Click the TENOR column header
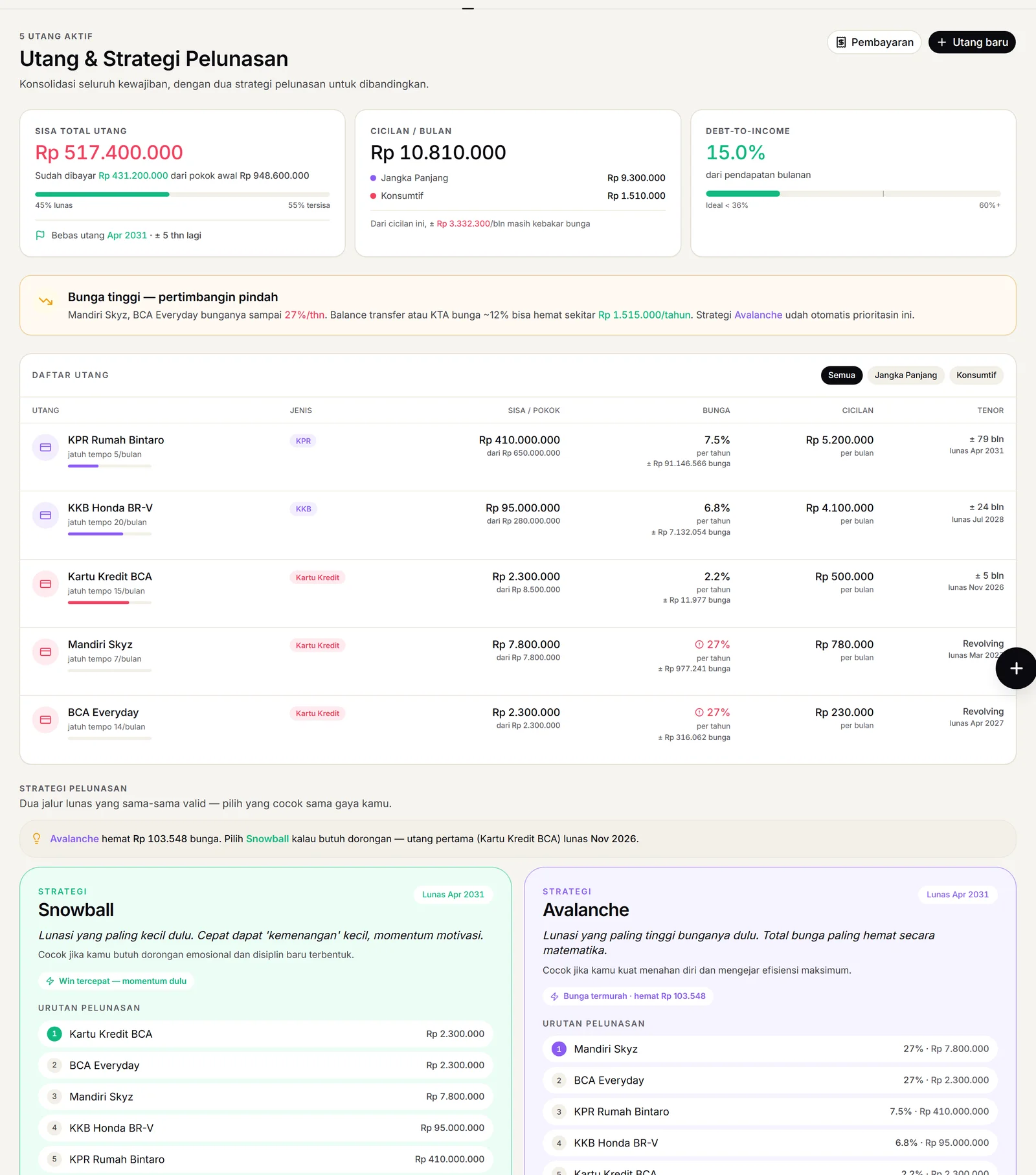 pyautogui.click(x=990, y=410)
